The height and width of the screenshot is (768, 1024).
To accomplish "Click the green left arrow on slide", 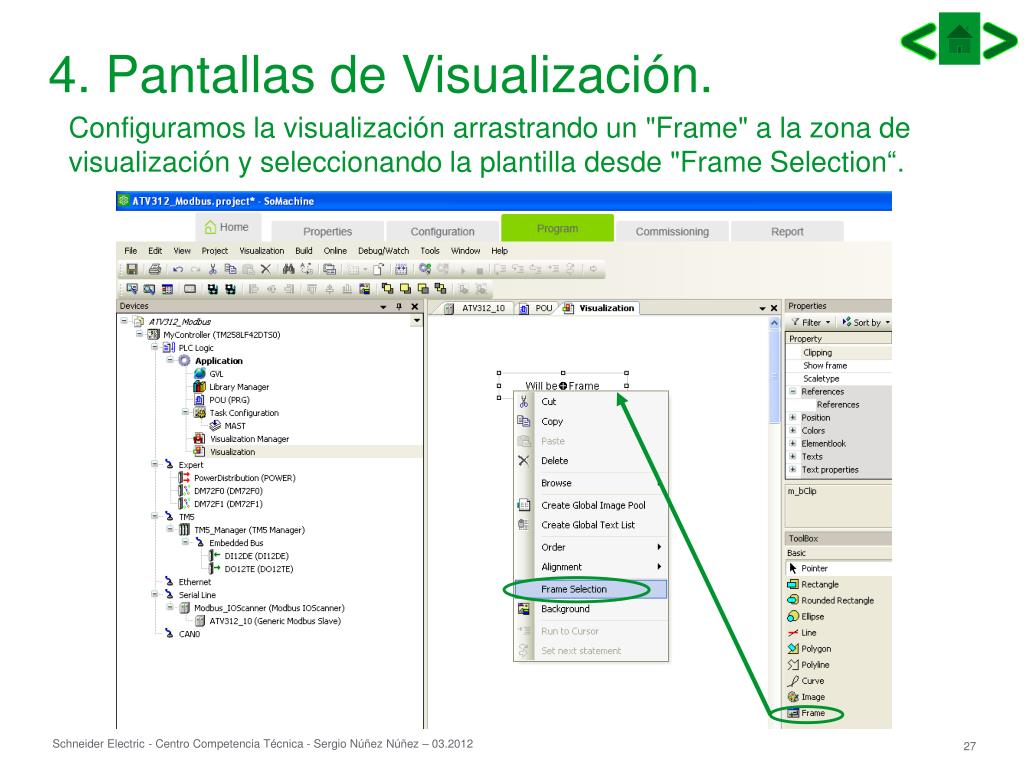I will 919,40.
